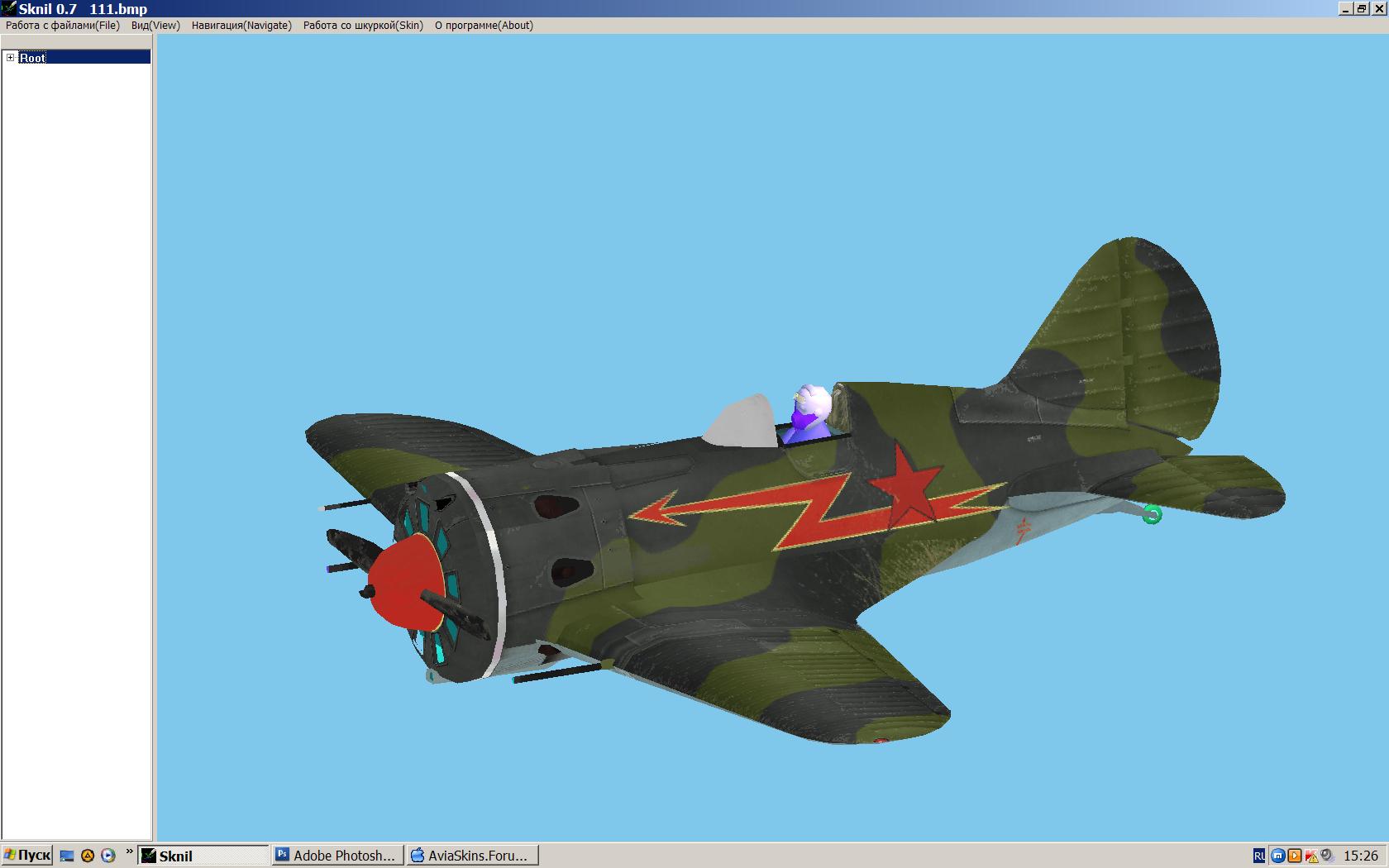1389x868 pixels.
Task: Expand the quick launch overflow chevron
Action: [x=129, y=852]
